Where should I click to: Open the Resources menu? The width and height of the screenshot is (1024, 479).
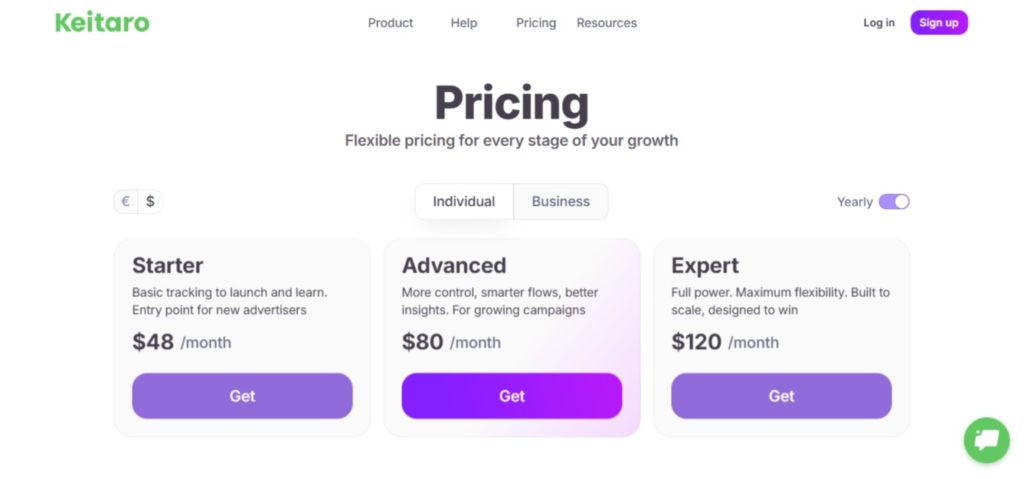click(x=606, y=23)
